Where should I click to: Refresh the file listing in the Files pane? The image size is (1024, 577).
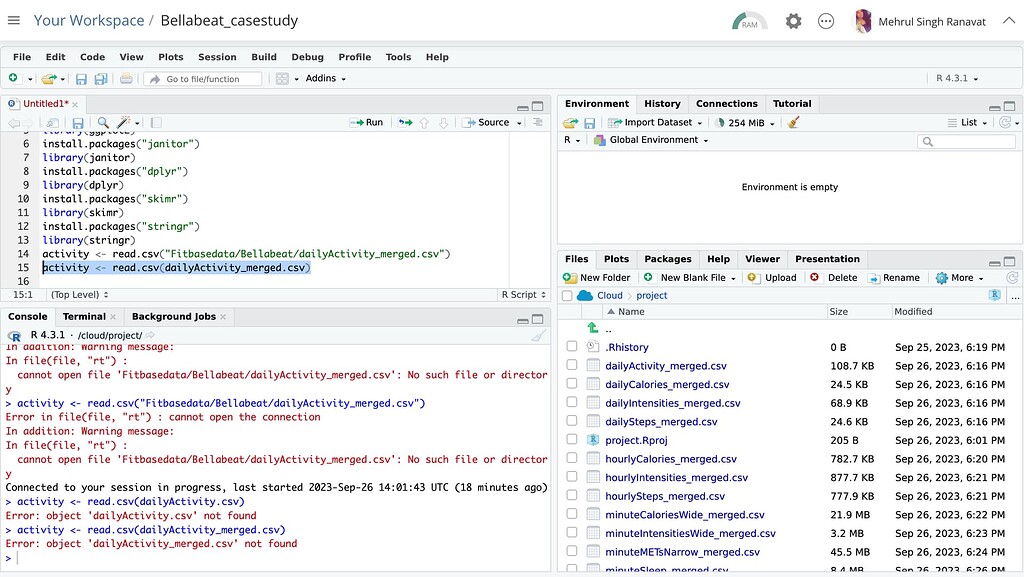coord(1012,277)
